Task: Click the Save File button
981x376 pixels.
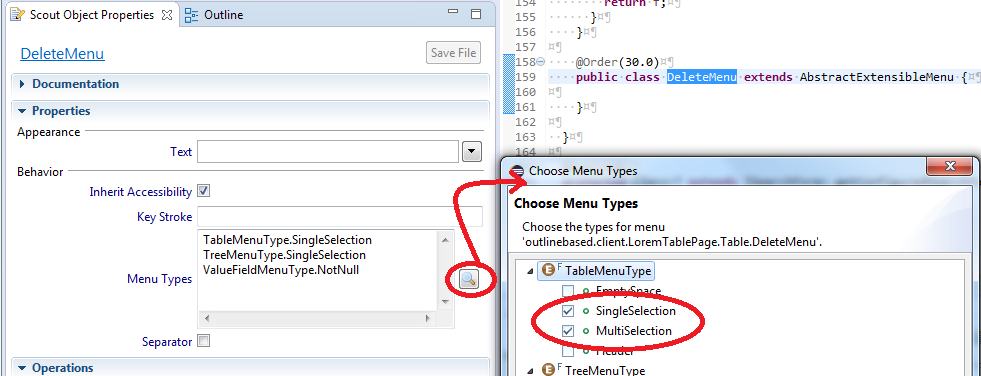Action: [x=454, y=53]
